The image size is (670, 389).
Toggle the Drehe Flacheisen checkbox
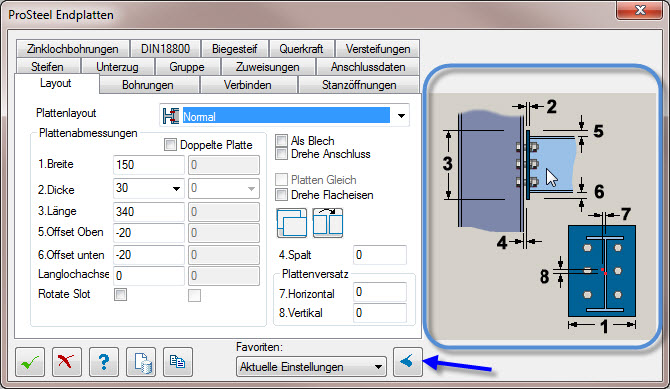(281, 194)
